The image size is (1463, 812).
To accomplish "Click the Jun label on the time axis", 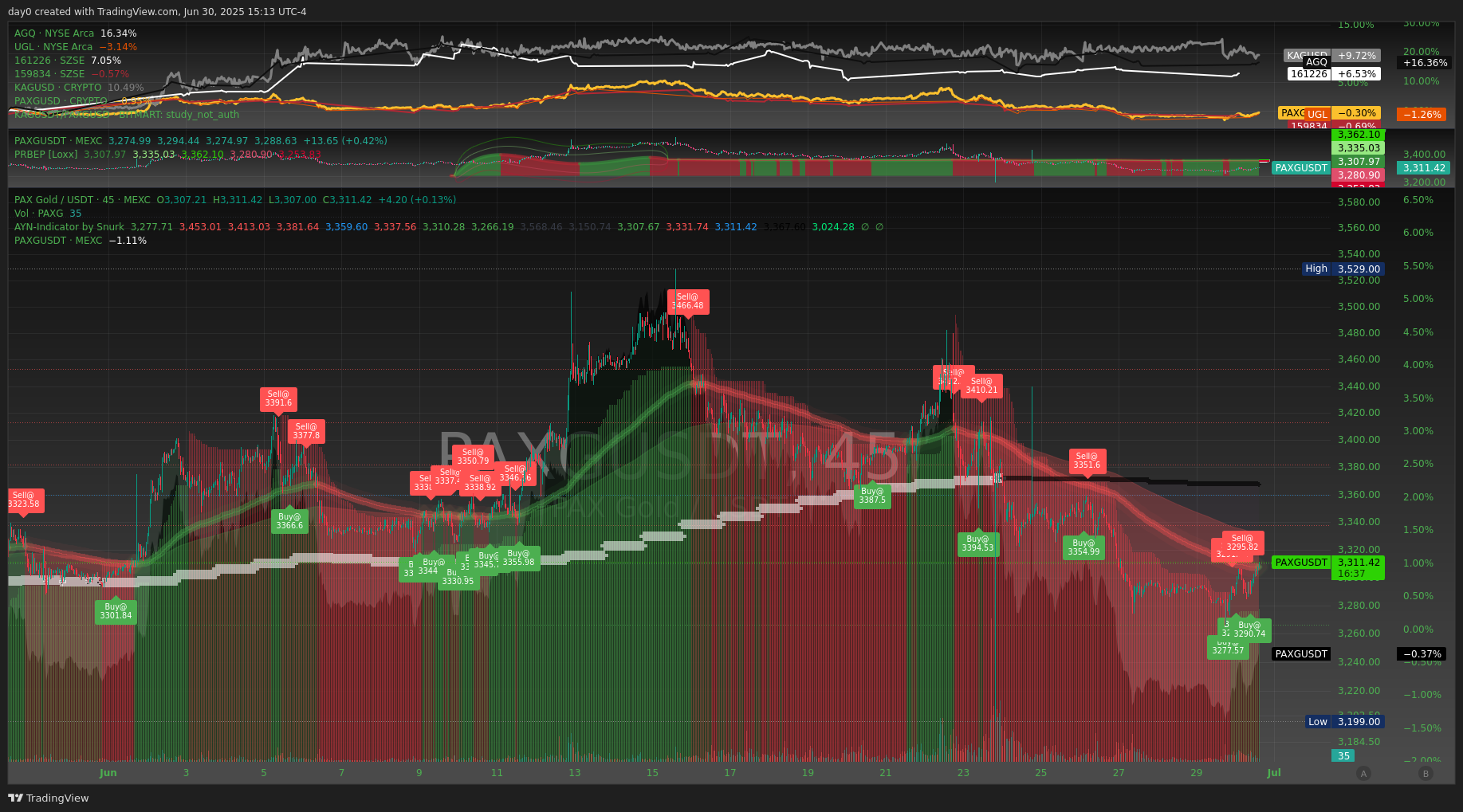I will [108, 773].
